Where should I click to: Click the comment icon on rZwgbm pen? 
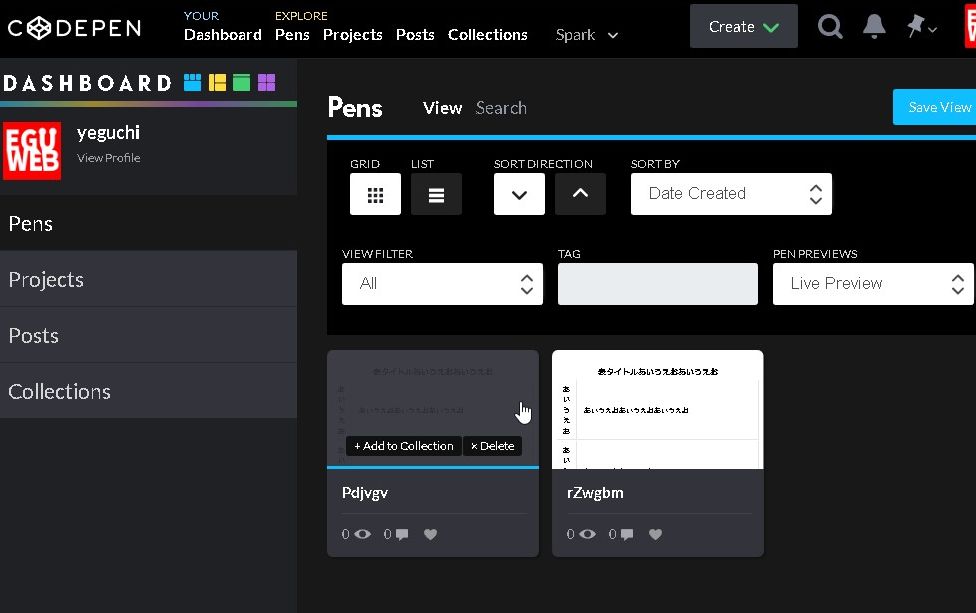(627, 535)
